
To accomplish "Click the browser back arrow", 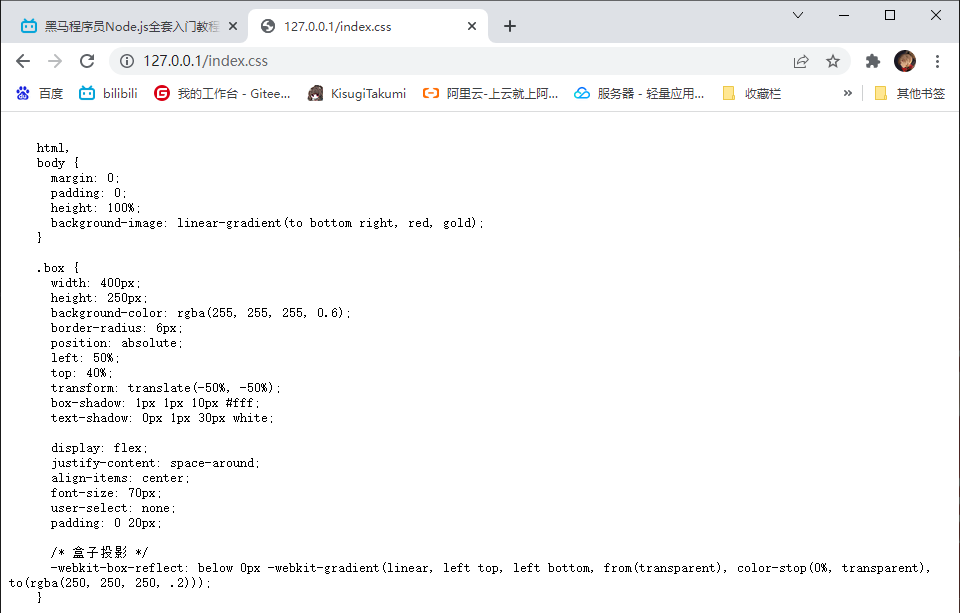I will (23, 61).
